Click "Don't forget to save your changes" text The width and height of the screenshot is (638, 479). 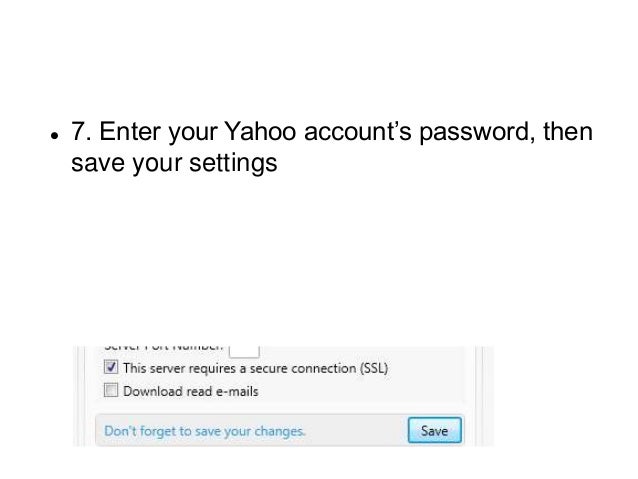pyautogui.click(x=202, y=432)
